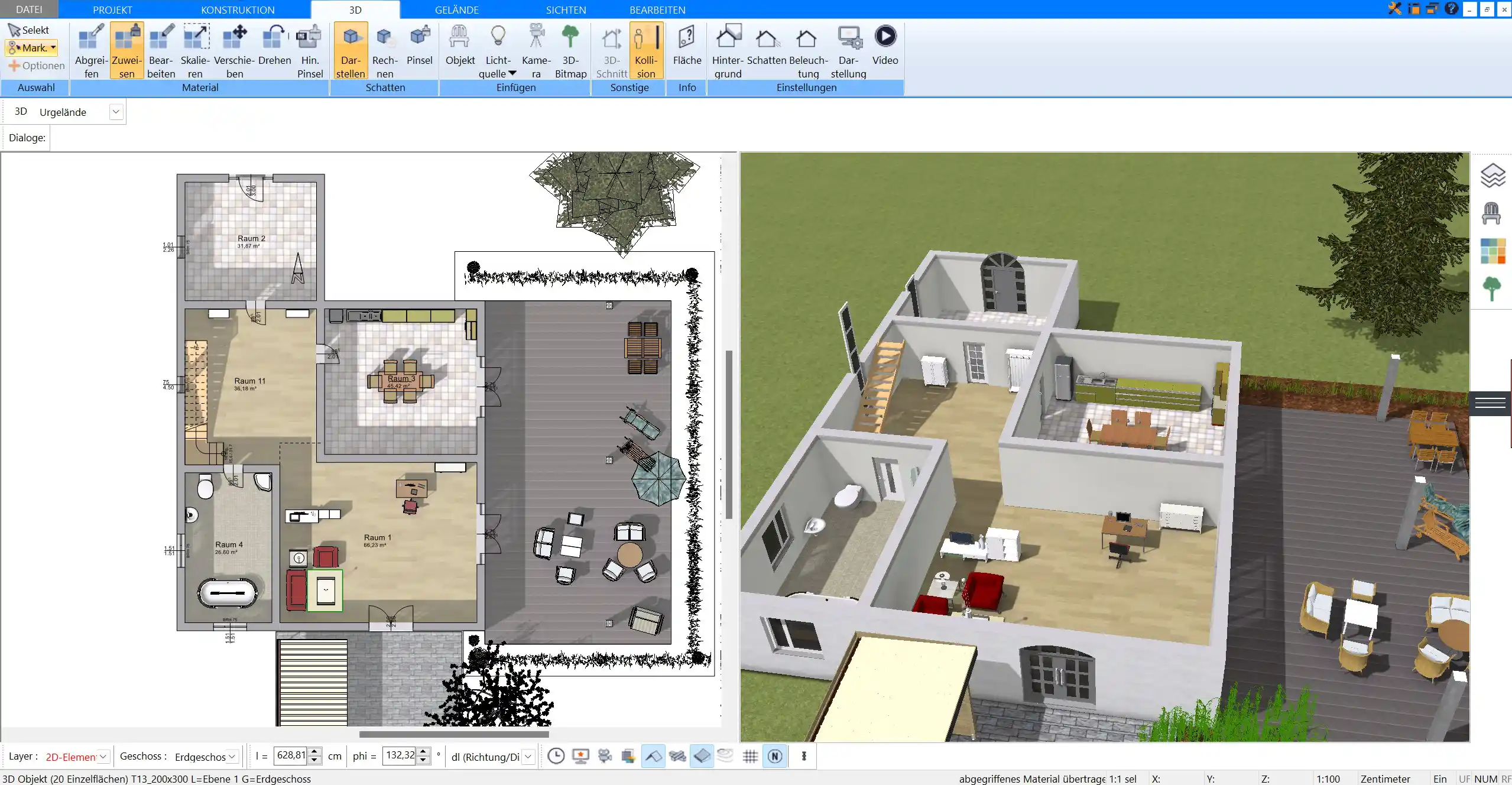This screenshot has width=1512, height=785.
Task: Switch to the GELÄNDE tab
Action: point(457,9)
